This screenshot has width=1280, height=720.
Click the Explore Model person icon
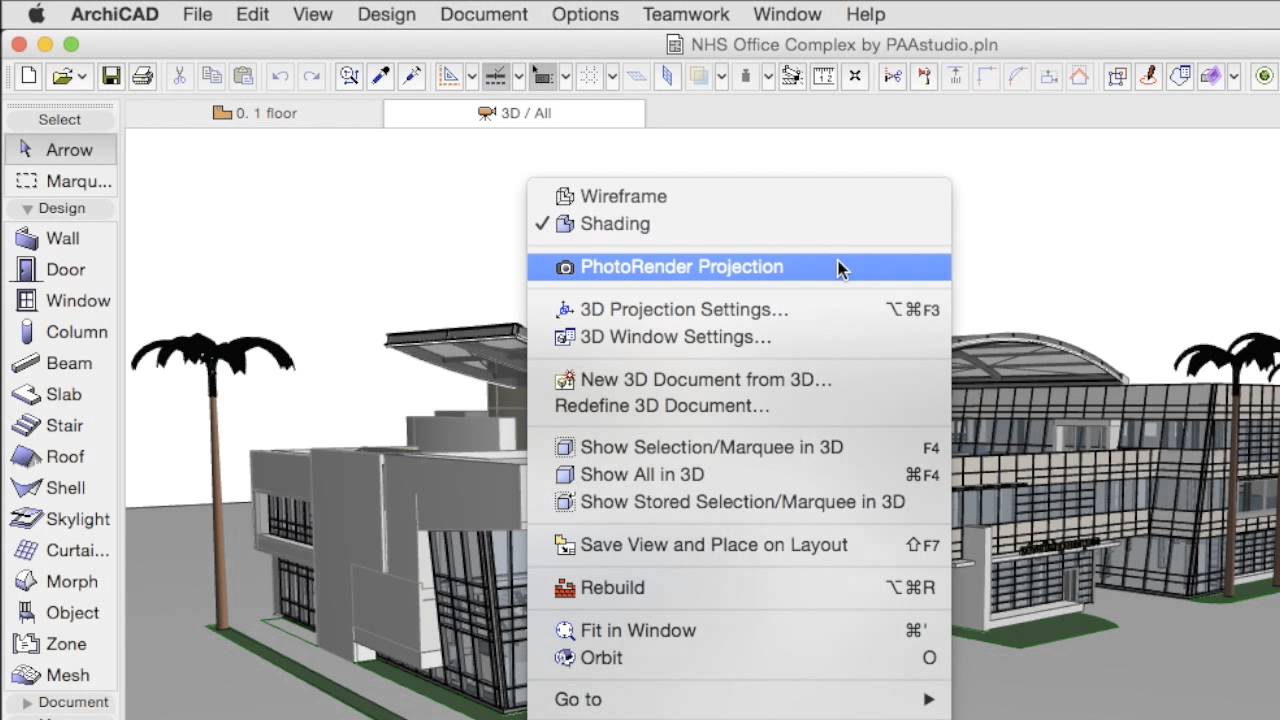click(x=1148, y=76)
